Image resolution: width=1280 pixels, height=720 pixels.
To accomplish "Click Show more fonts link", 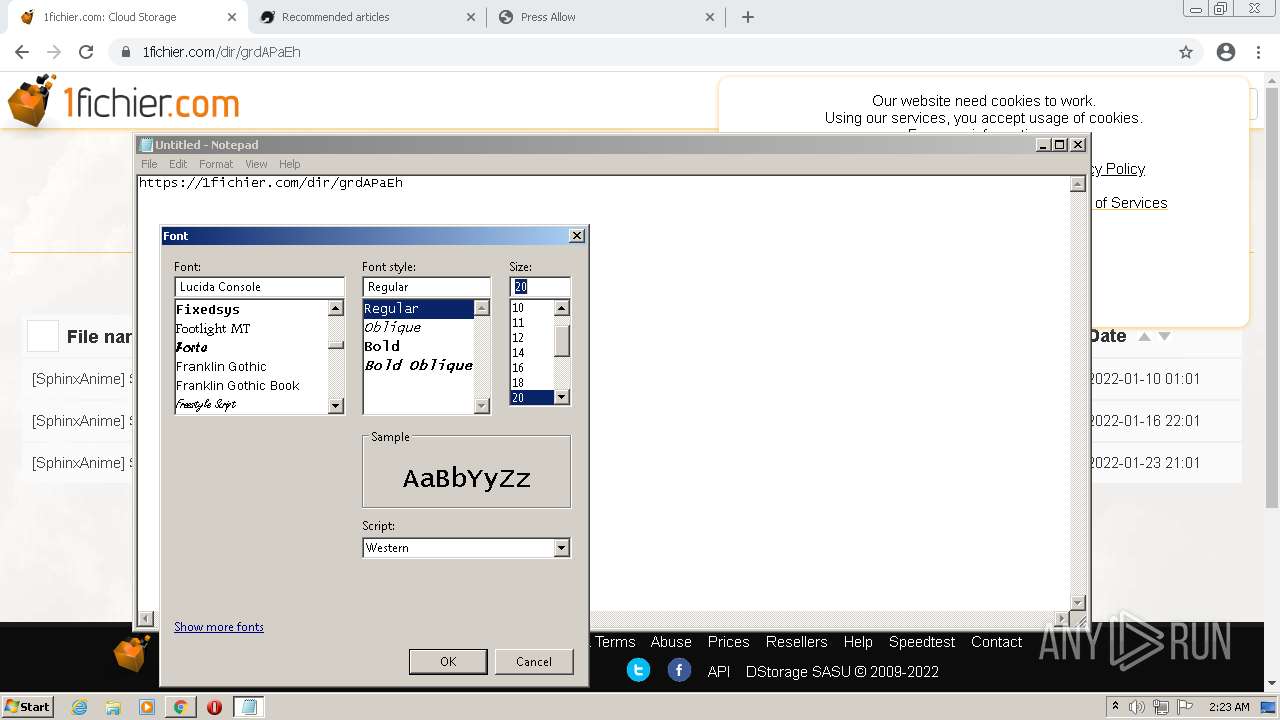I will pos(219,627).
